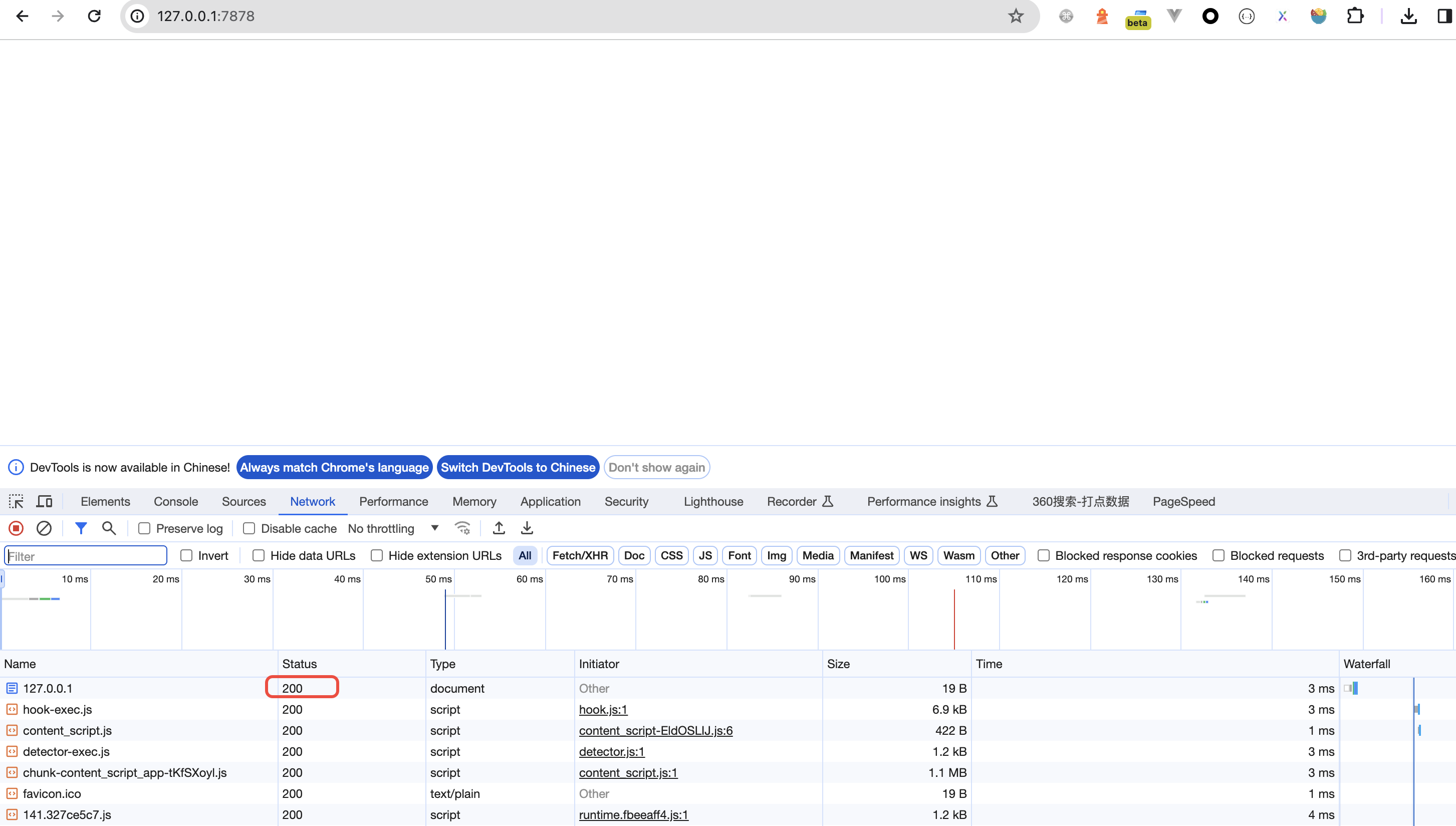Activate the inspect element picker icon
Screen dimensions: 1456x826
(x=16, y=502)
